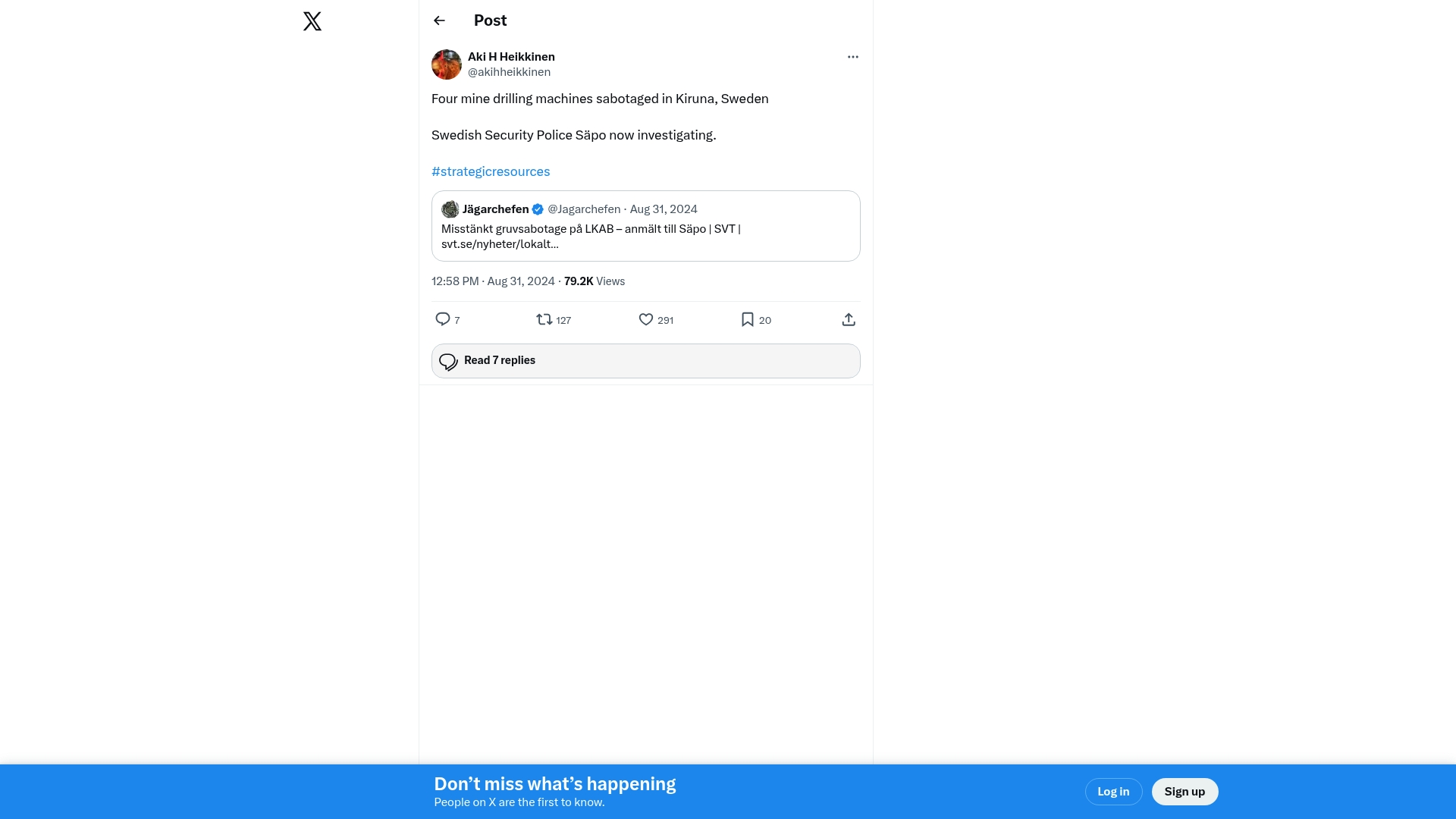Viewport: 1456px width, 819px height.
Task: Bookmark the post with bookmark icon
Action: pos(748,319)
